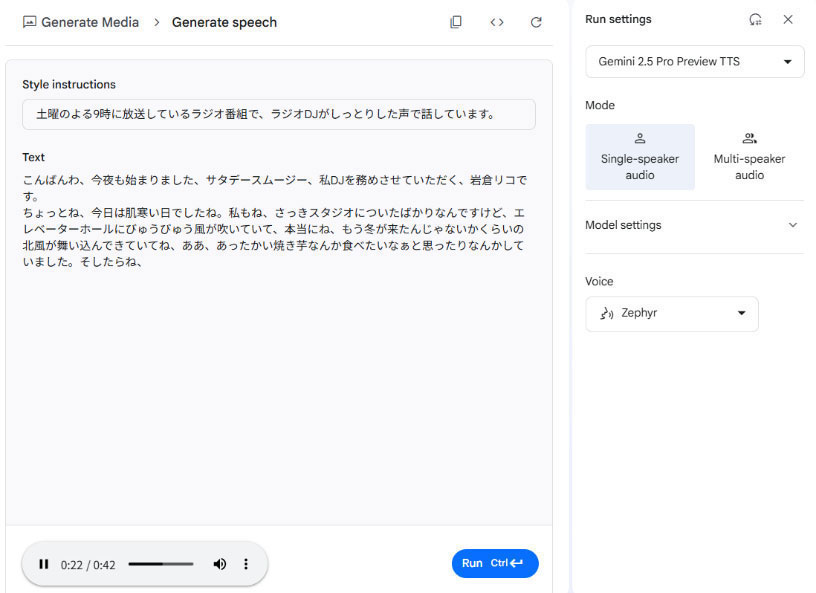Click the reset run settings icon
This screenshot has height=593, width=816.
[x=755, y=19]
